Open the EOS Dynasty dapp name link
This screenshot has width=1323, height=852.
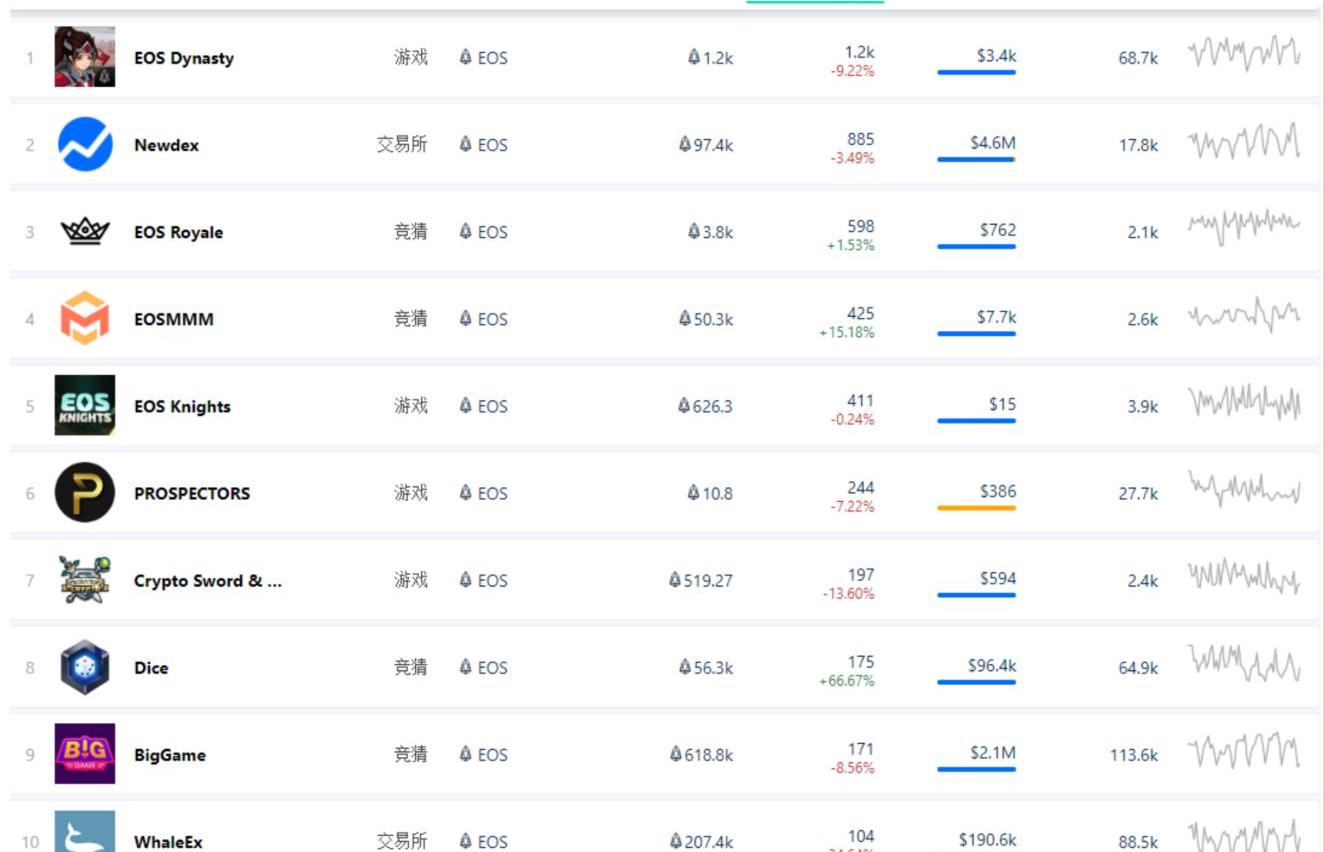(184, 58)
